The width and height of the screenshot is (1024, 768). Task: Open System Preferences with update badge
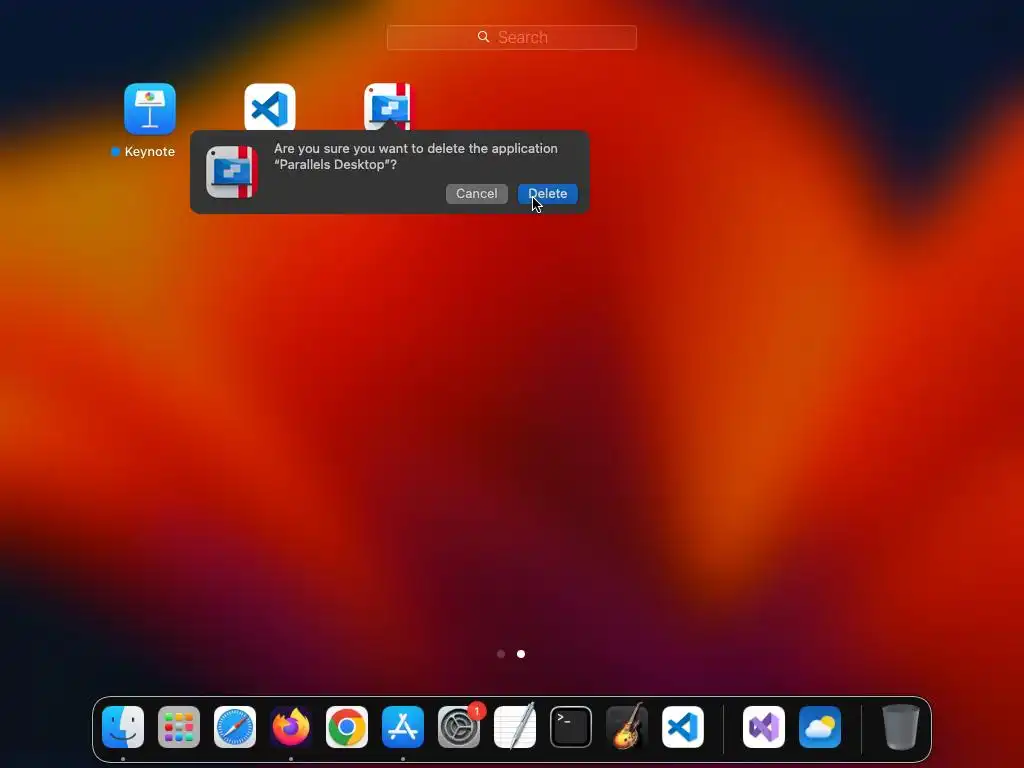[x=459, y=727]
